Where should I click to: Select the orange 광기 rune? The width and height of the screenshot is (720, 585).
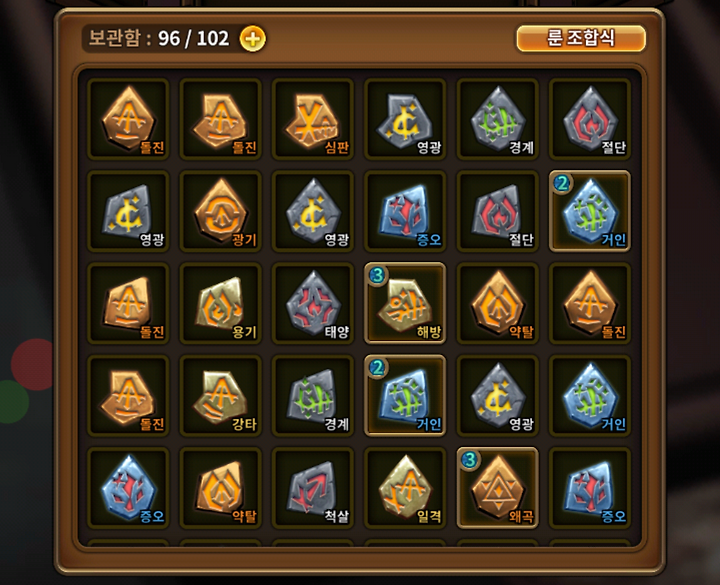[220, 211]
